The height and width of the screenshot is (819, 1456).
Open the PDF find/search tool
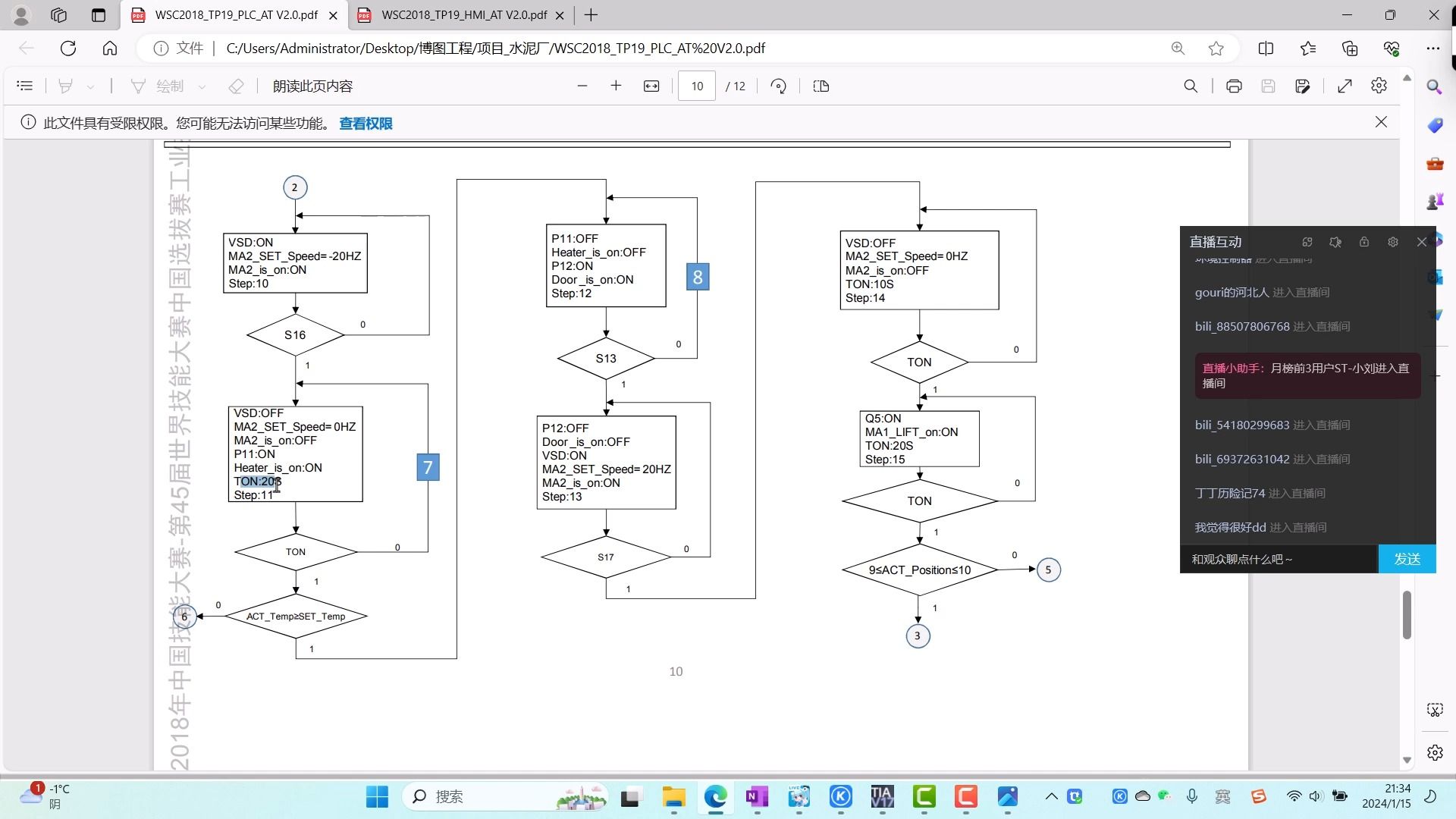coord(1191,86)
